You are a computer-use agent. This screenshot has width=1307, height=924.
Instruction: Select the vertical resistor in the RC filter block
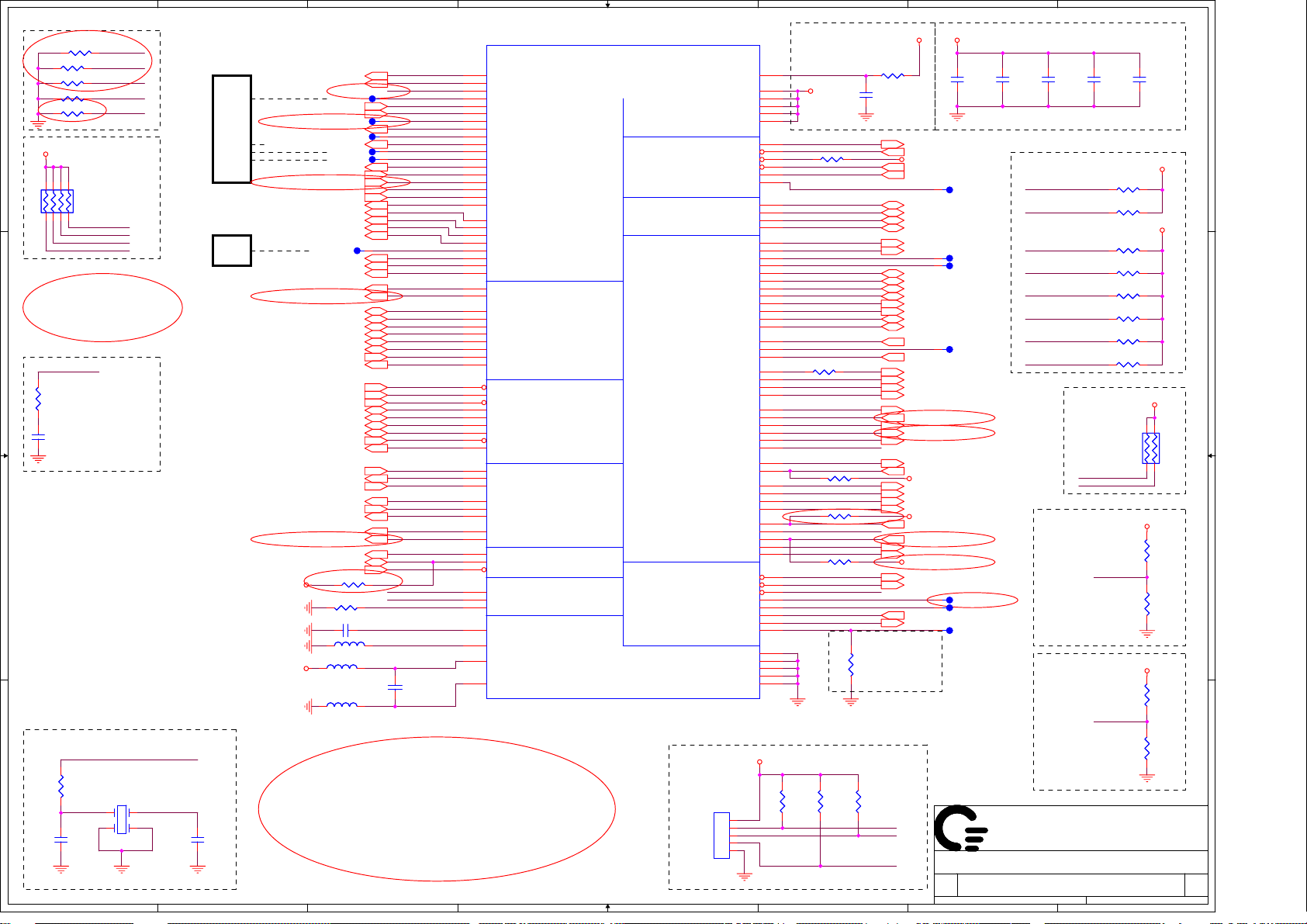point(38,399)
